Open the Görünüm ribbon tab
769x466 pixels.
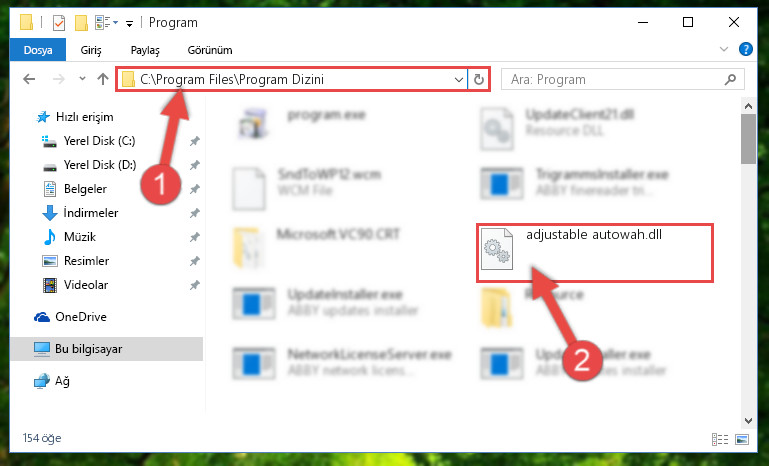pyautogui.click(x=210, y=50)
